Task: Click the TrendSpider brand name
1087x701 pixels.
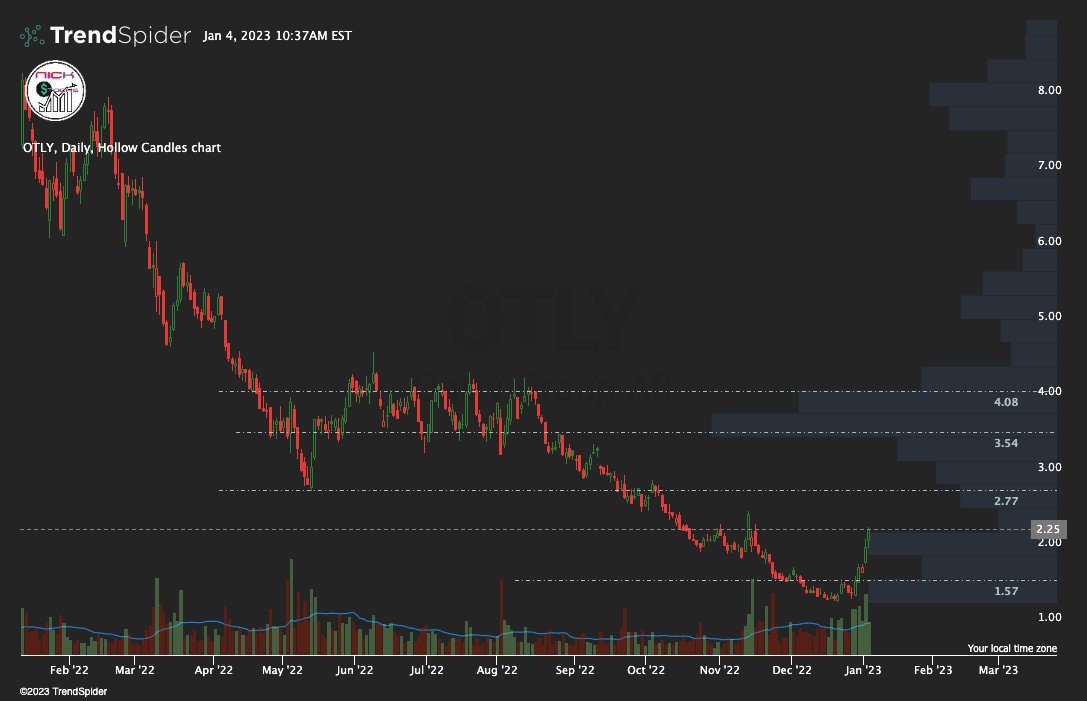Action: pos(120,35)
